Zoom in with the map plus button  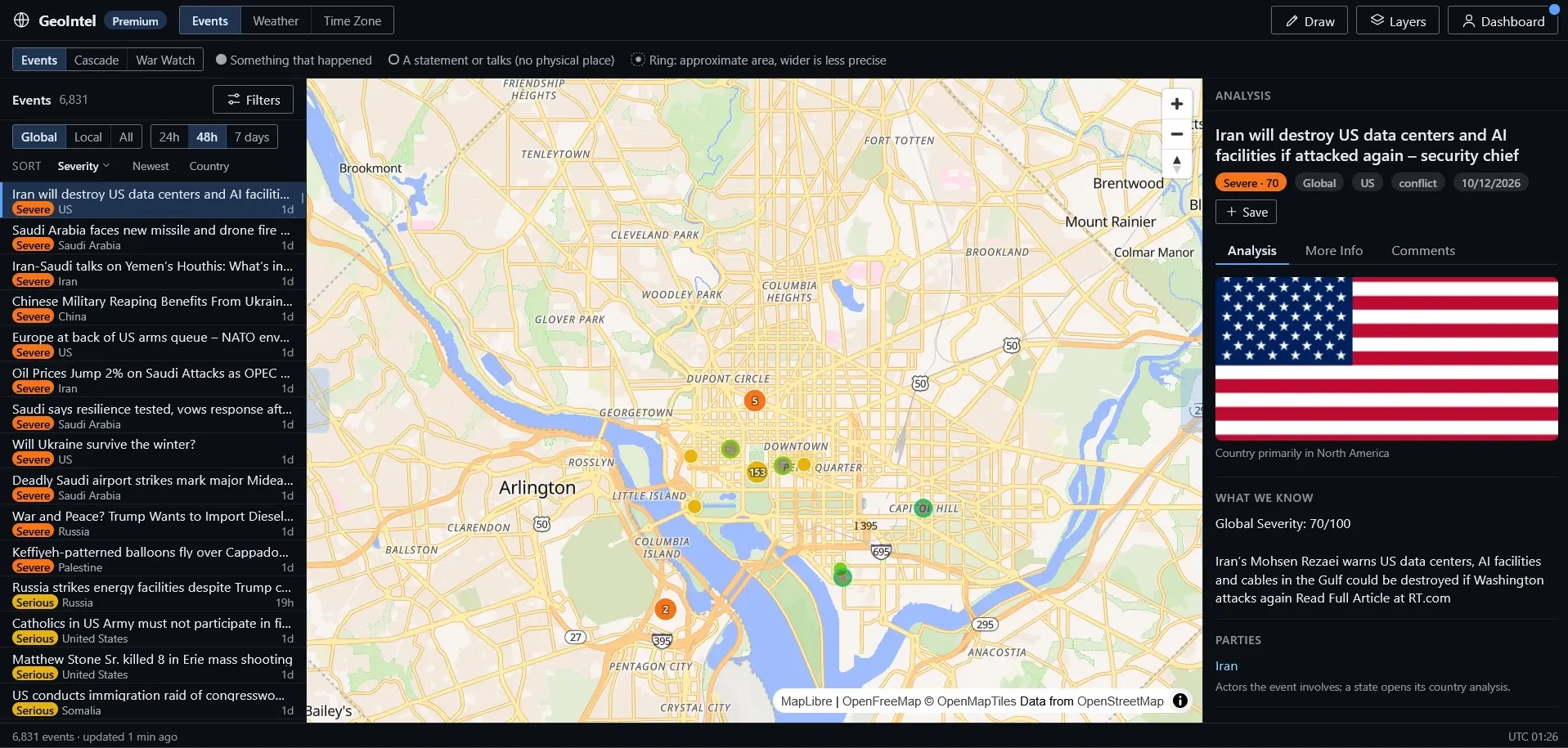tap(1176, 104)
